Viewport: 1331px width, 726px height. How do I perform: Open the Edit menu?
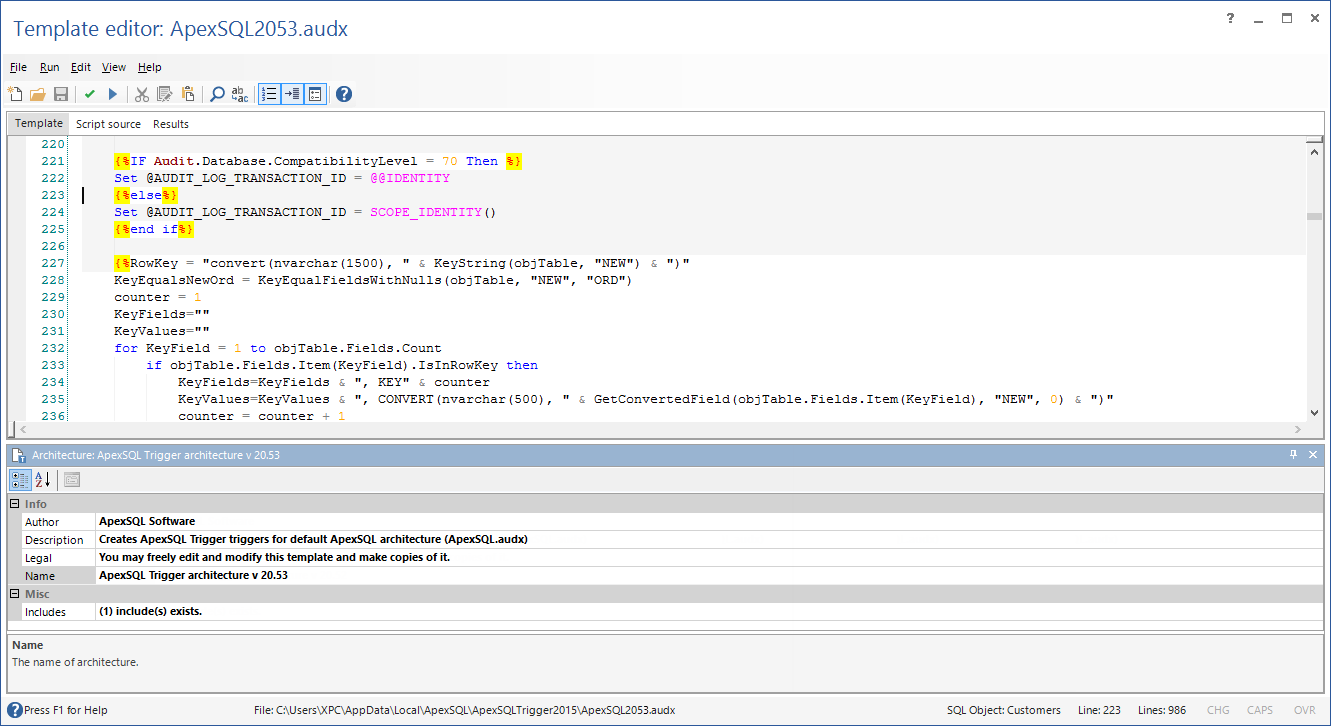[81, 67]
